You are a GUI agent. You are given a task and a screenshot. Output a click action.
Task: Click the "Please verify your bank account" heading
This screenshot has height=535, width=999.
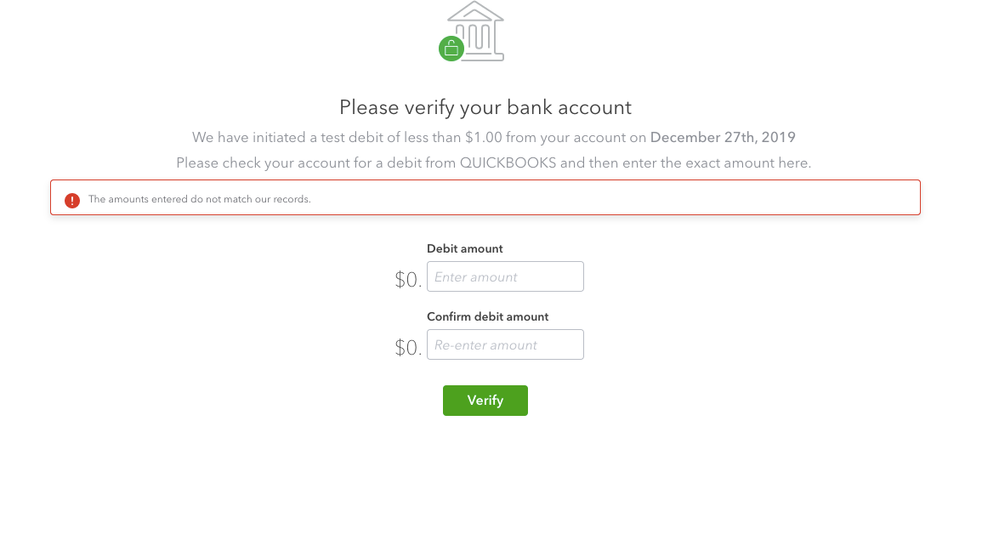tap(485, 107)
